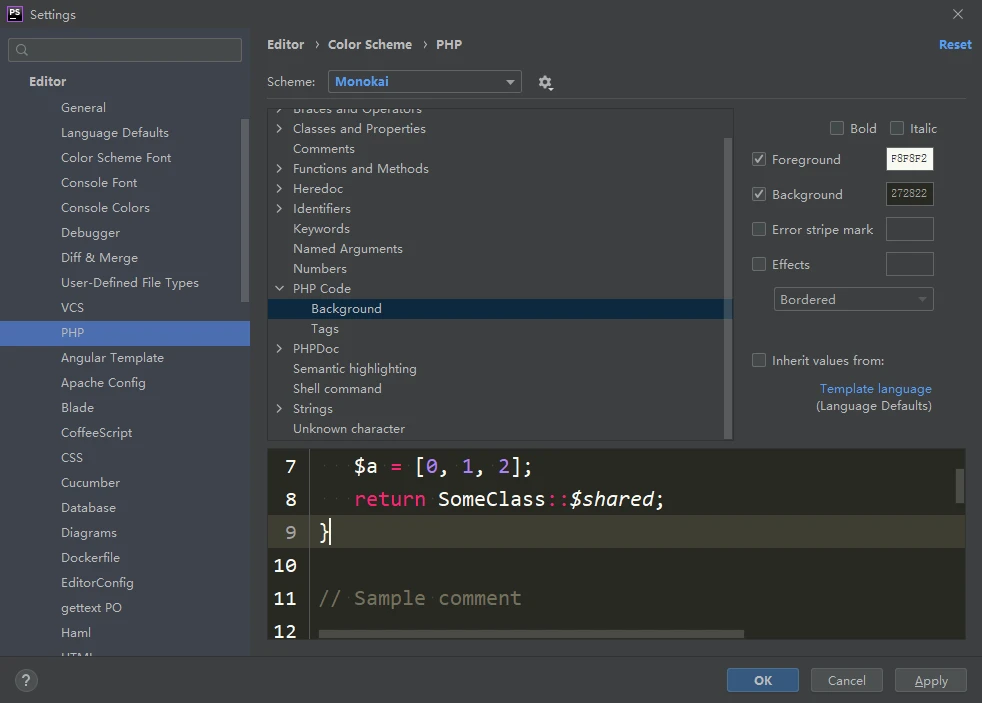Collapse the PHP Code tree node
Screen dimensions: 982x703
(280, 288)
